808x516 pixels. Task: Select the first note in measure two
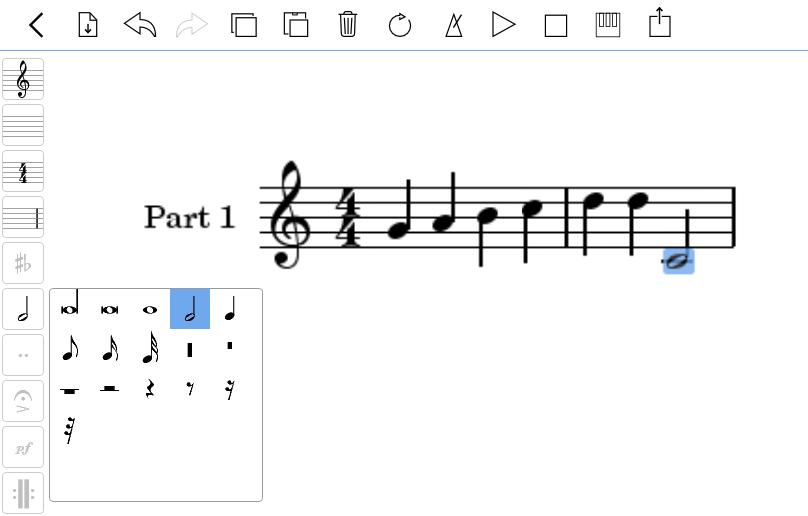(592, 201)
